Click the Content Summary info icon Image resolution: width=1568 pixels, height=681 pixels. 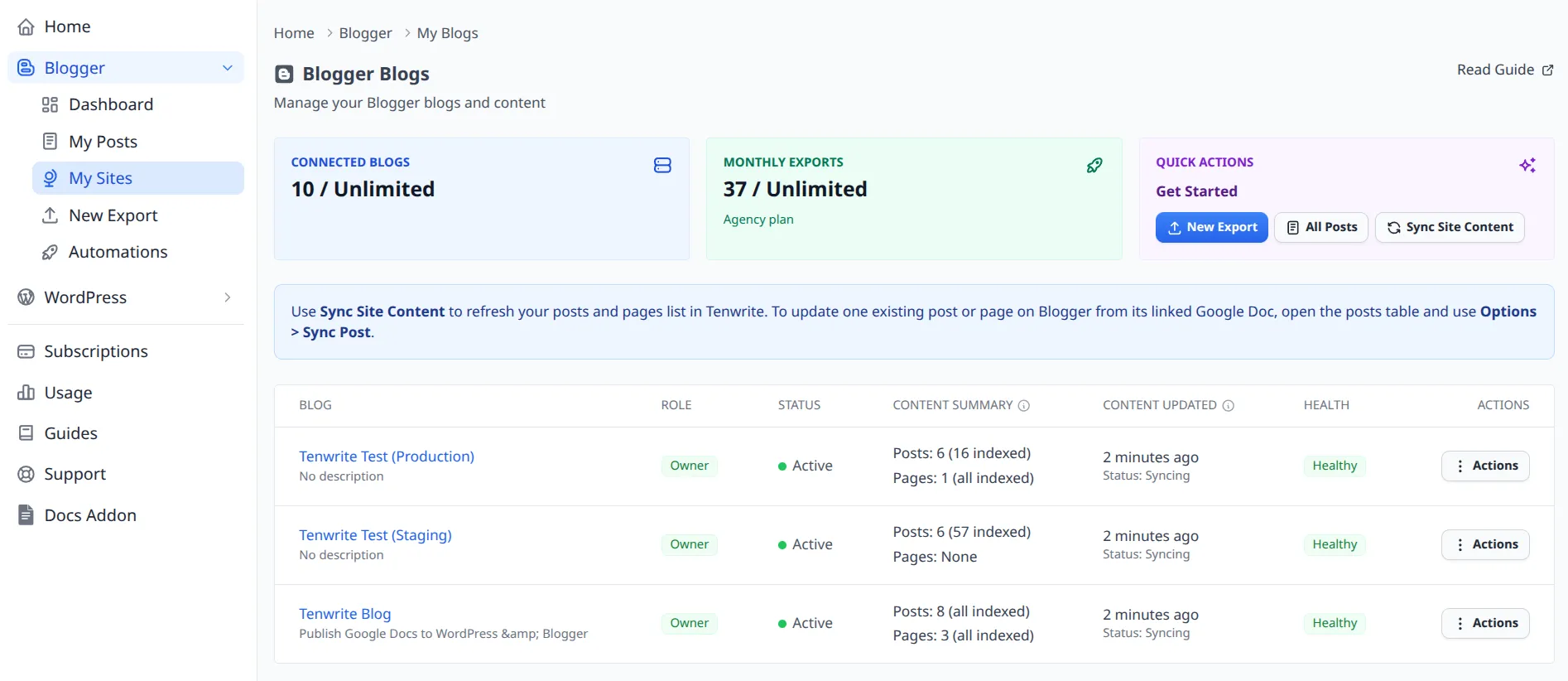(x=1024, y=406)
